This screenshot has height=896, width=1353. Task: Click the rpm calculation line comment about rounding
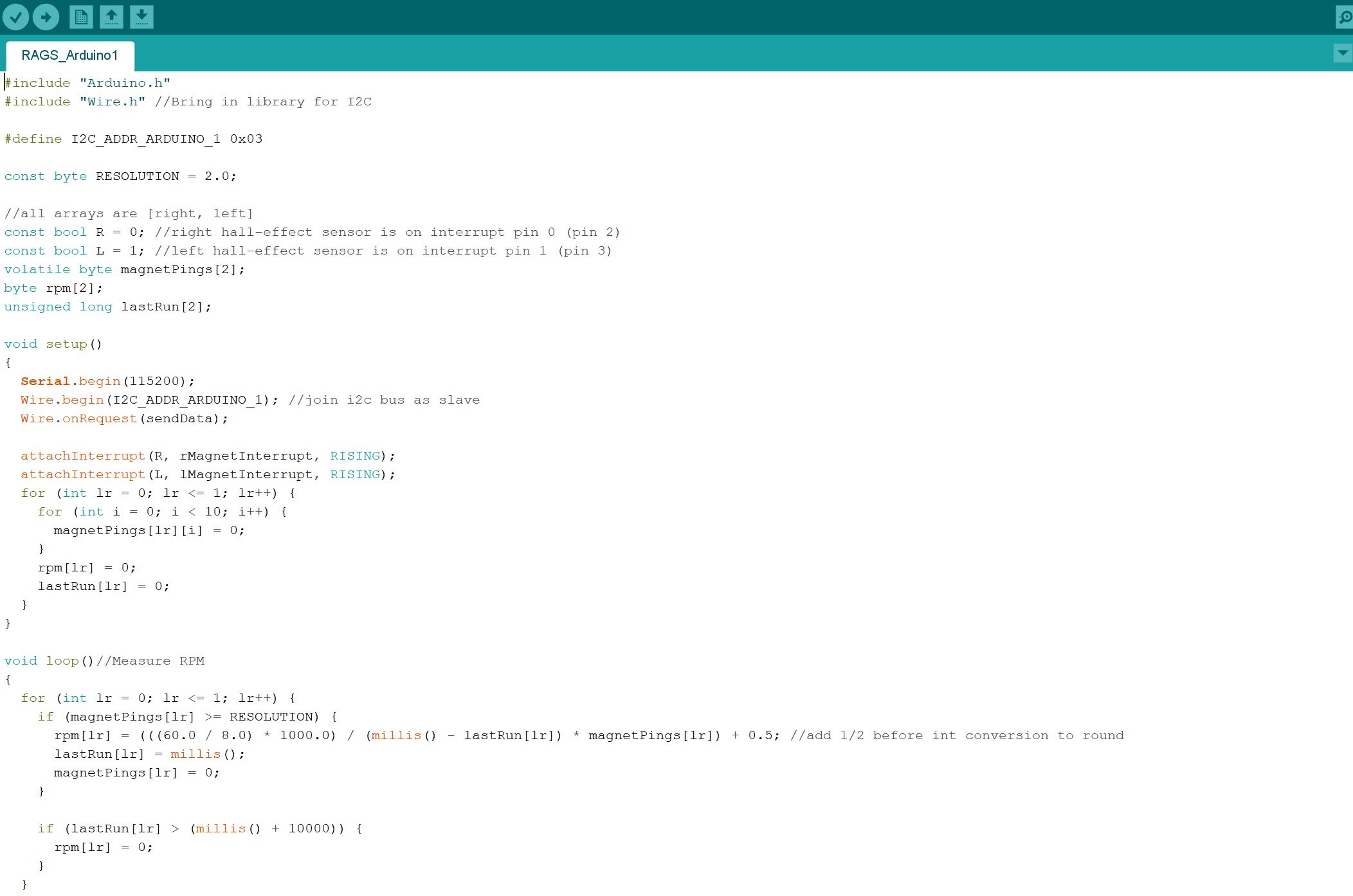956,735
